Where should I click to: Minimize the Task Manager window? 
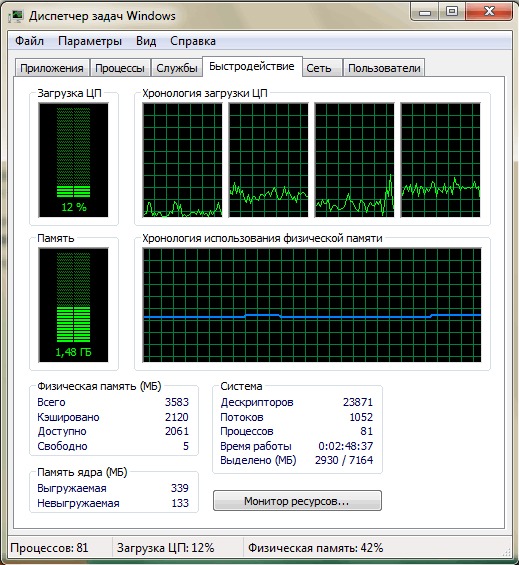(425, 12)
